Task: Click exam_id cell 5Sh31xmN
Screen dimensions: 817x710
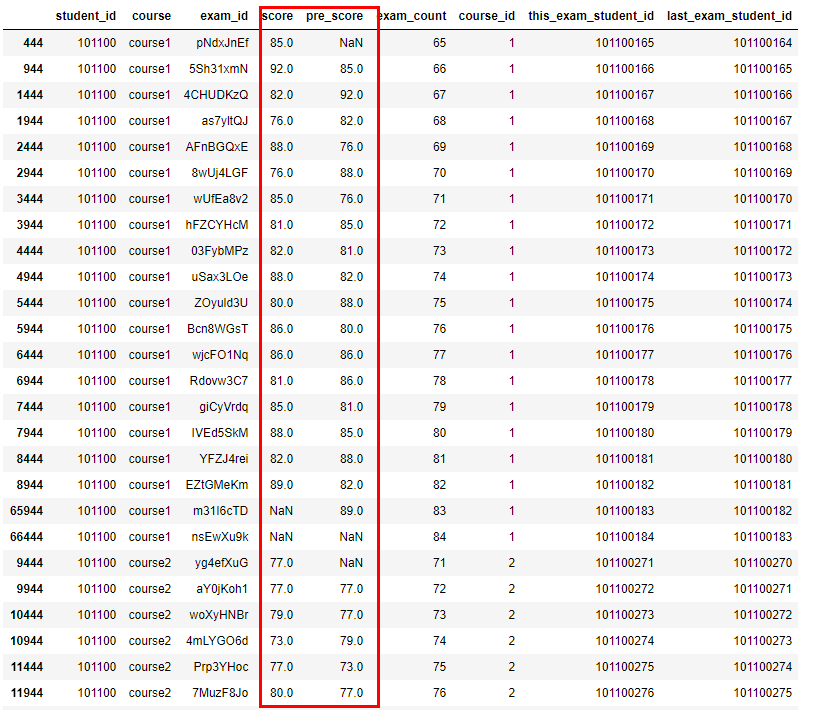Action: 218,69
